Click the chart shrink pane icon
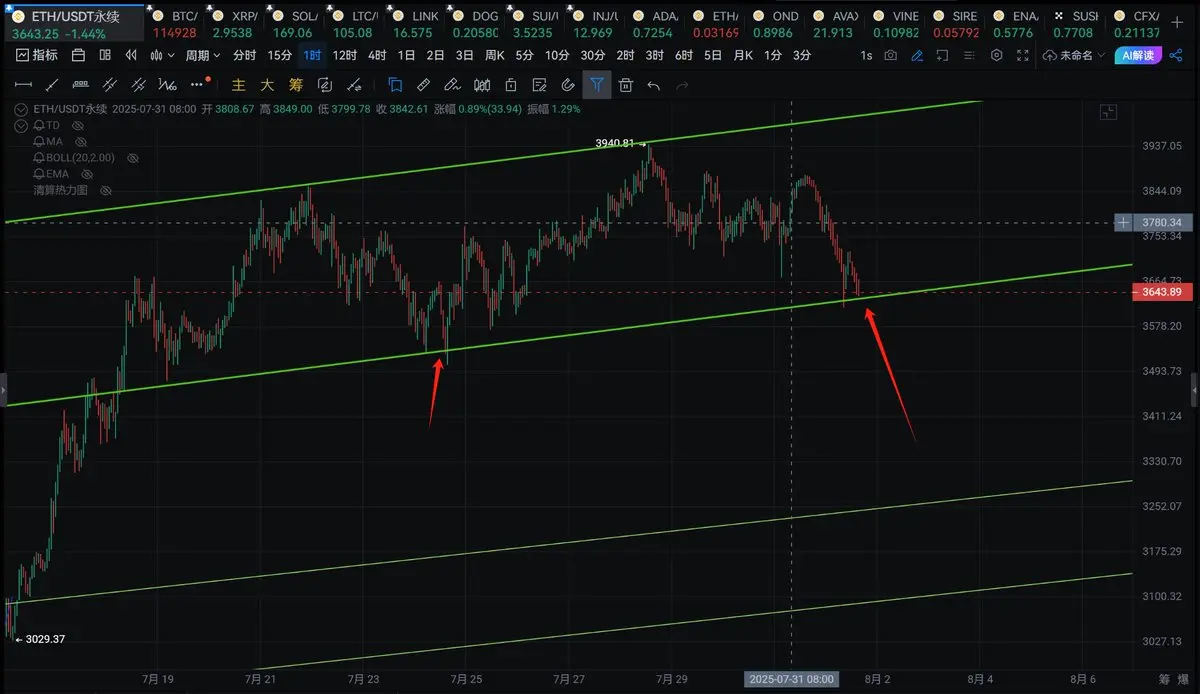The image size is (1200, 694). [x=1107, y=113]
